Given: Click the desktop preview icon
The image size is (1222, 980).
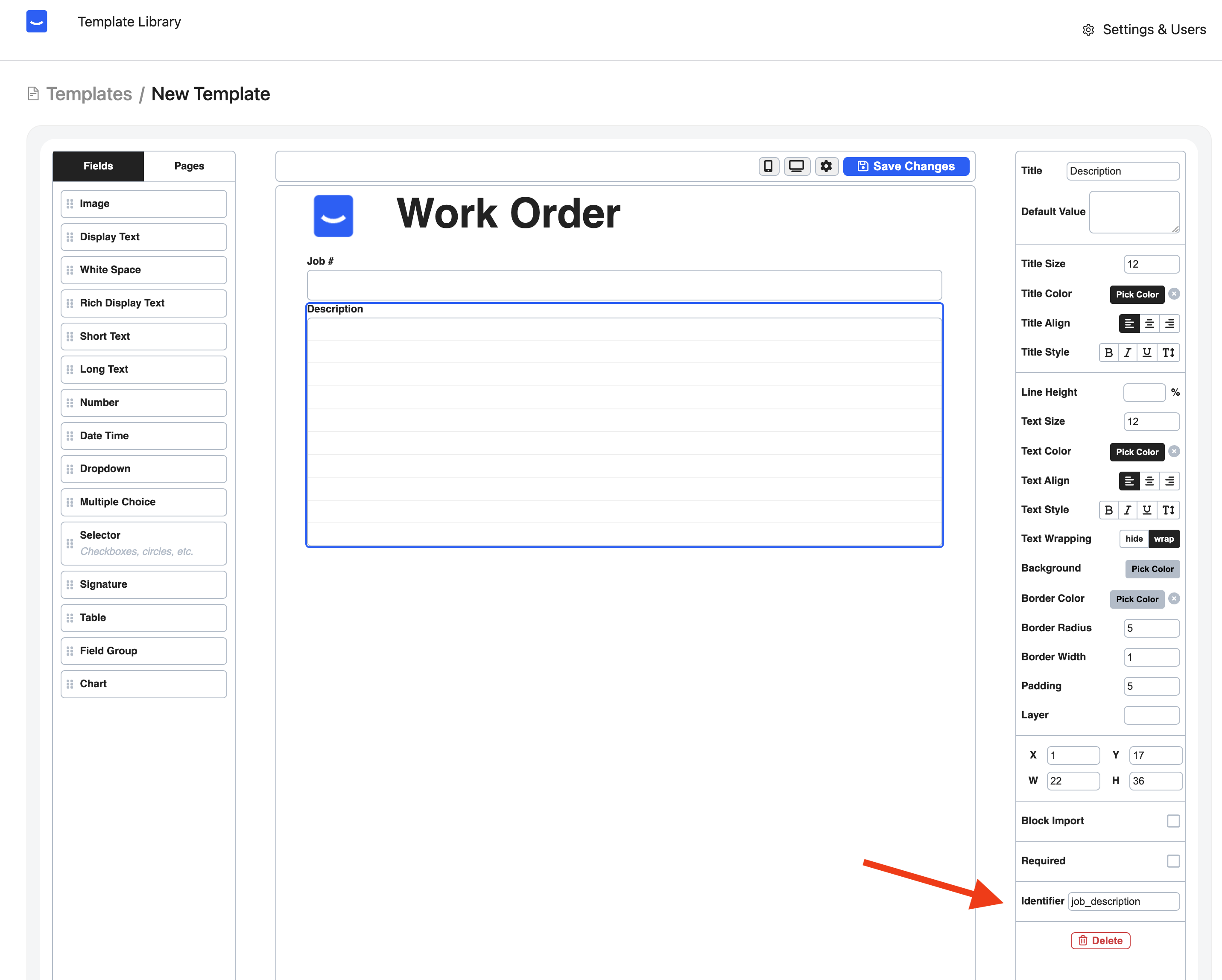Looking at the screenshot, I should point(796,166).
